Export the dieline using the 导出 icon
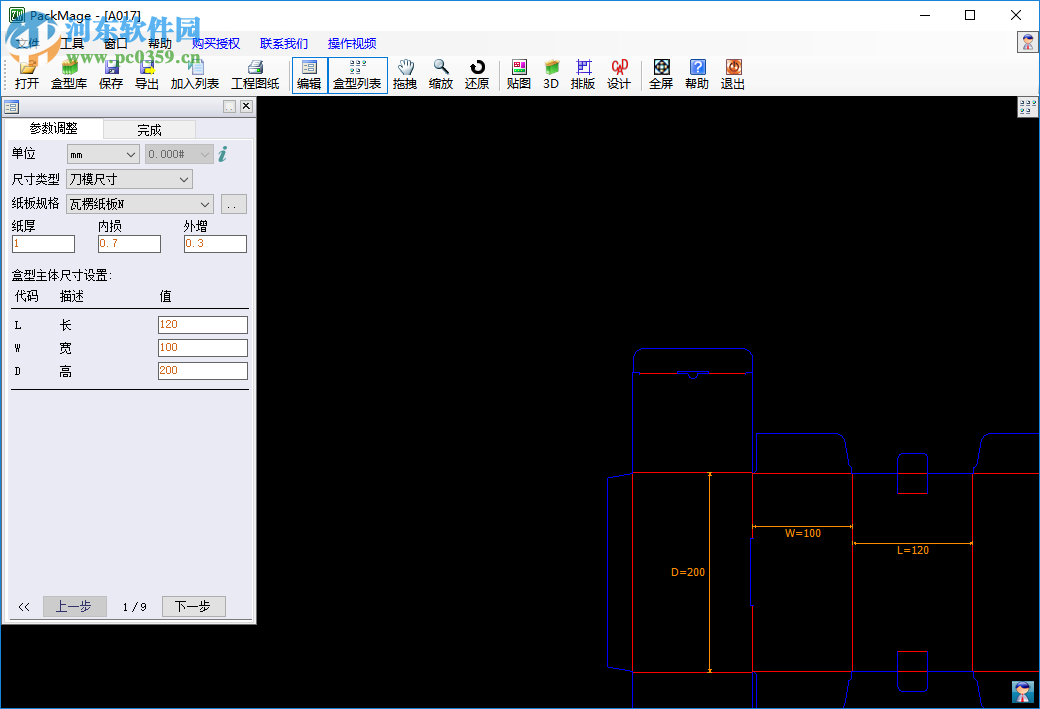This screenshot has width=1040, height=709. coord(146,75)
